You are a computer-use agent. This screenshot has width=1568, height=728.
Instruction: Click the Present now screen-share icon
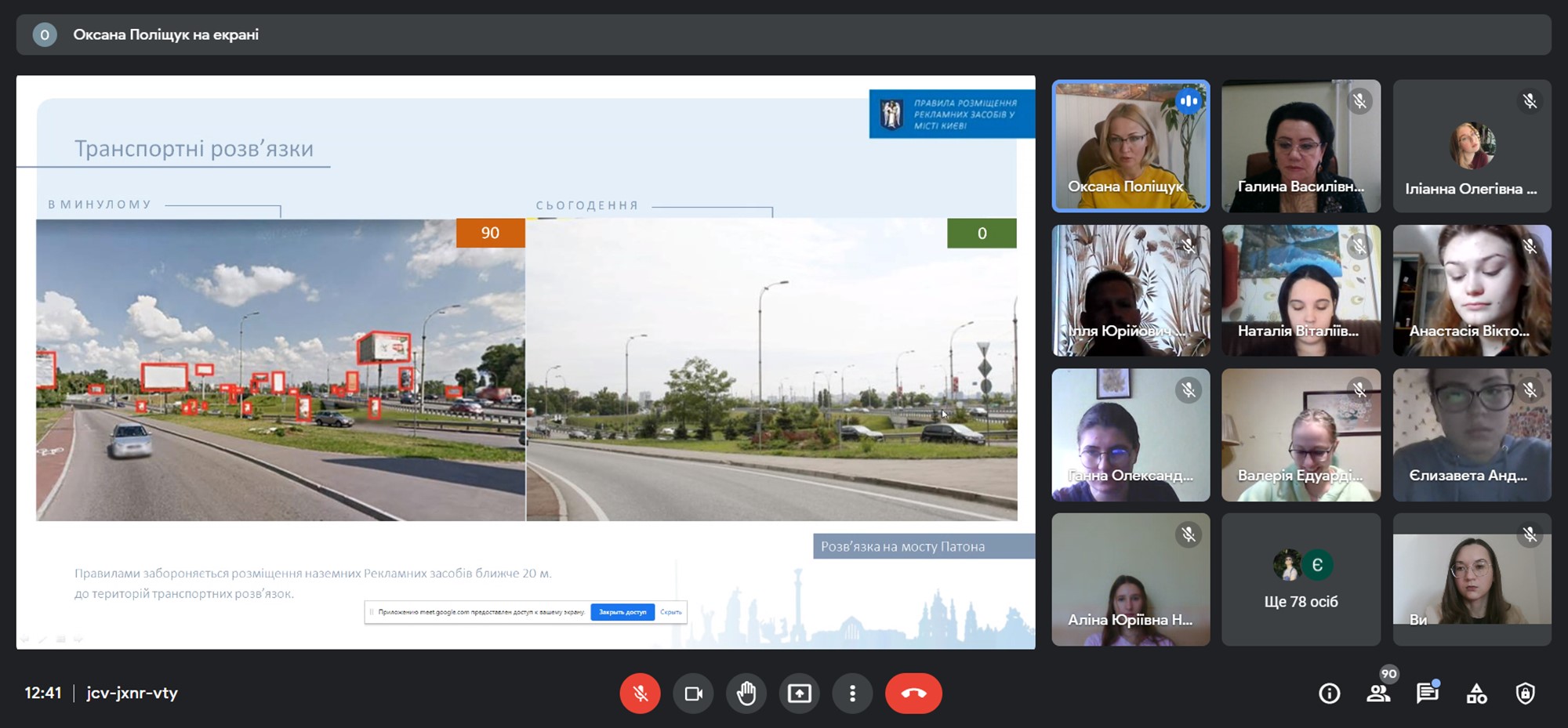799,694
